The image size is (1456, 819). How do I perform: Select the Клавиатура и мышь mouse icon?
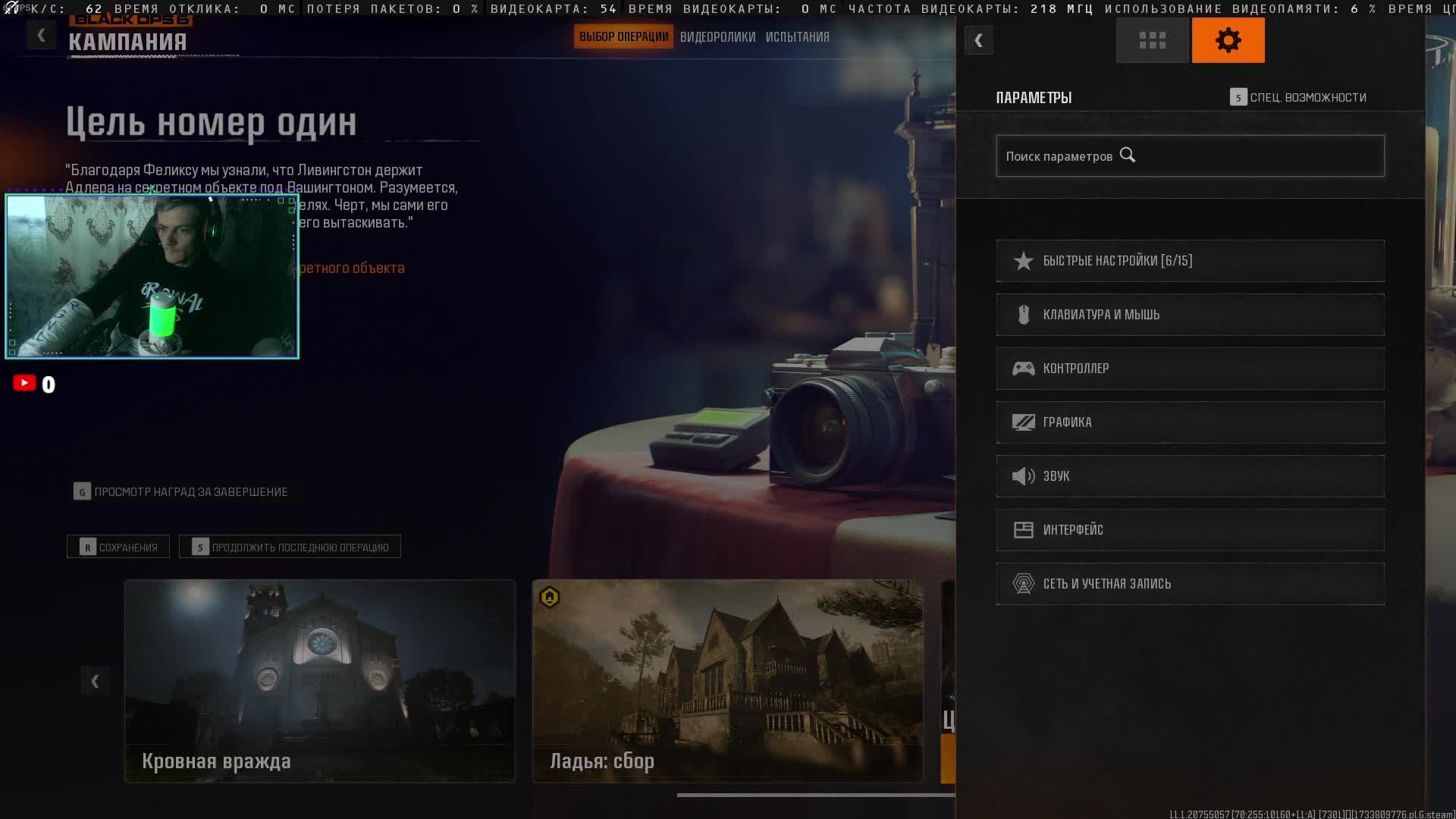(1024, 315)
